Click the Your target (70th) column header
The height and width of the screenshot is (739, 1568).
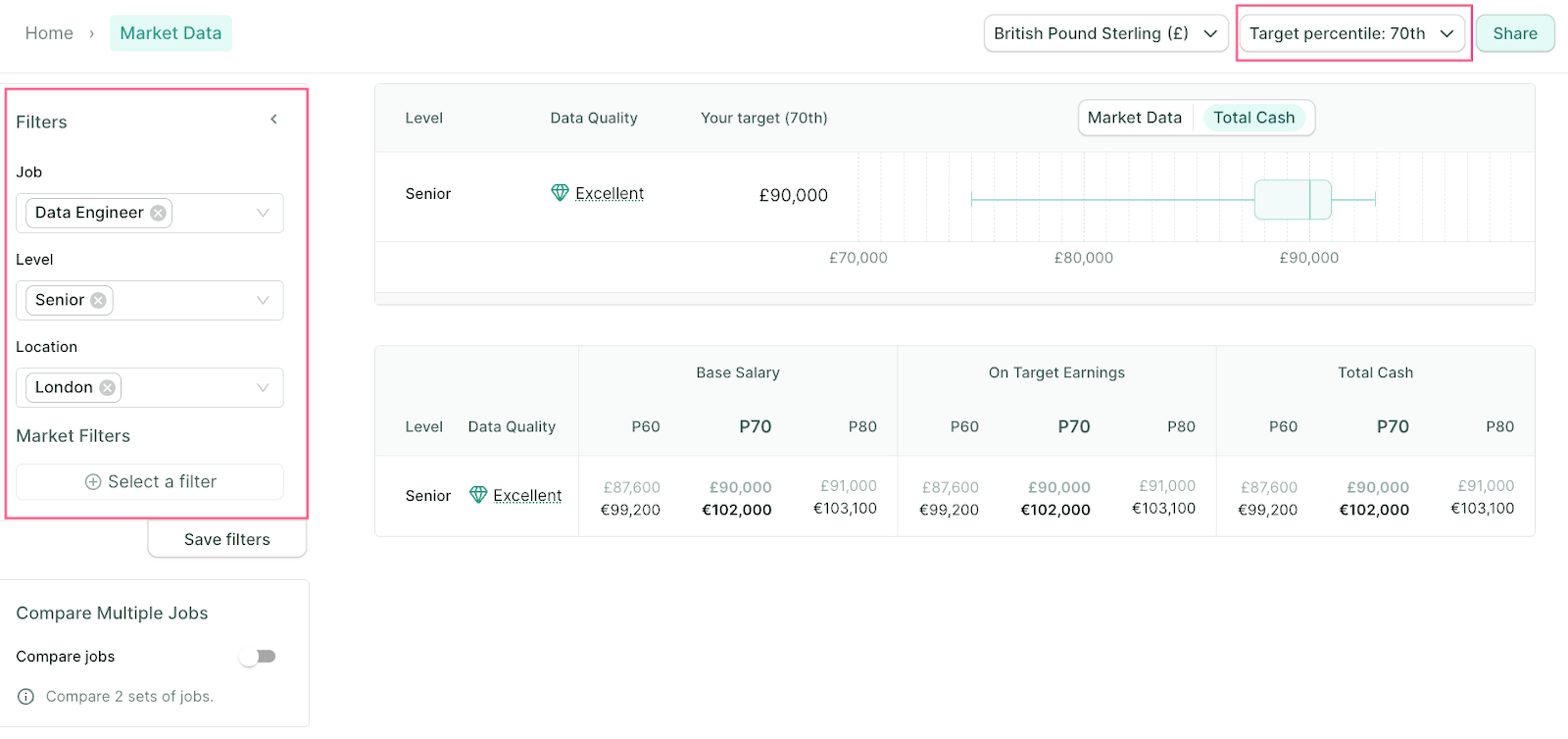[764, 118]
